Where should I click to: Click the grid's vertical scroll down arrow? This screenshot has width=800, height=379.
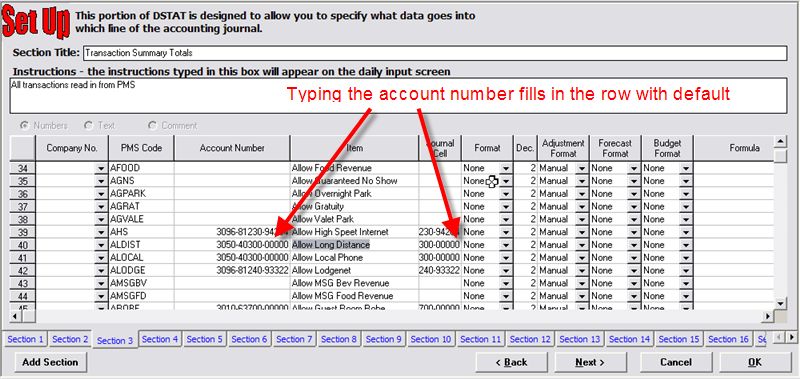pyautogui.click(x=780, y=304)
